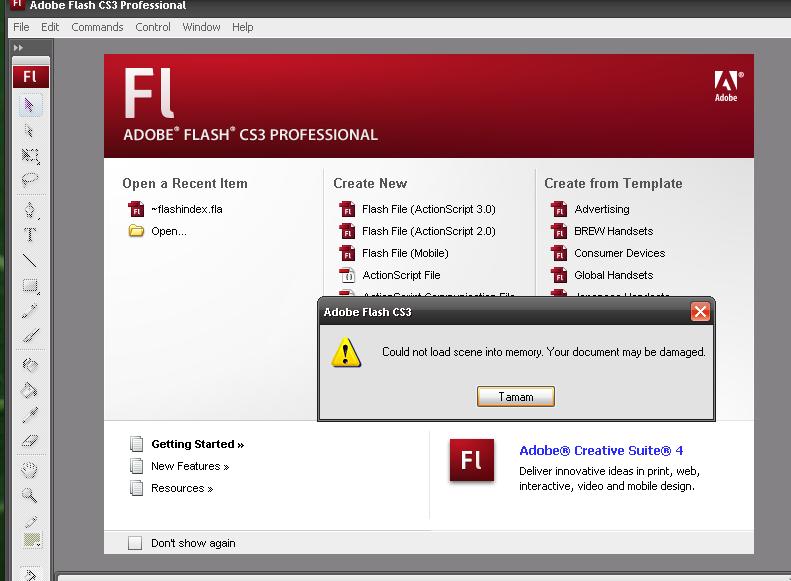
Task: Select the Subselection tool
Action: [x=30, y=131]
